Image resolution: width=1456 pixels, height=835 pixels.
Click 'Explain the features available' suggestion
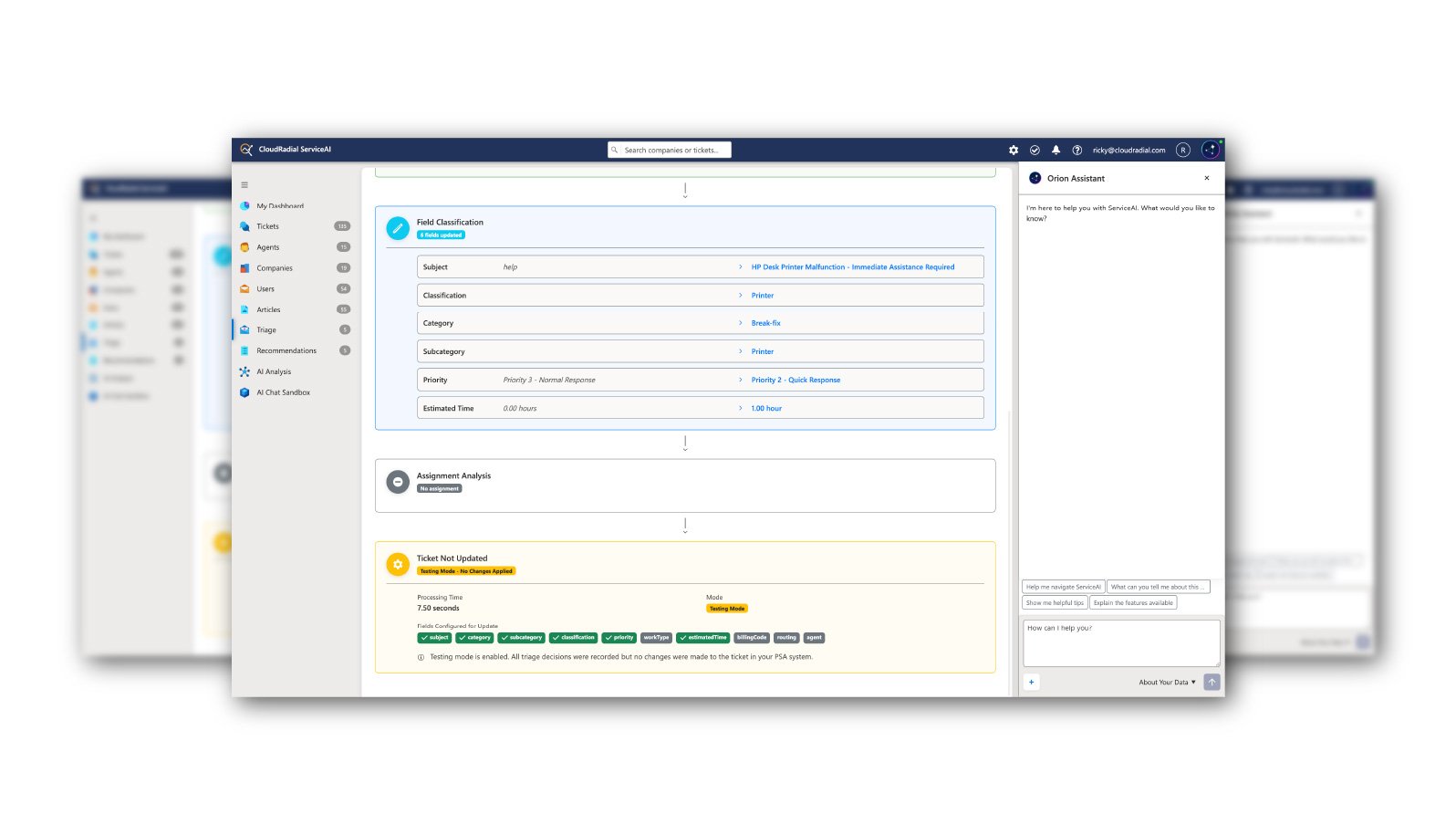point(1133,603)
